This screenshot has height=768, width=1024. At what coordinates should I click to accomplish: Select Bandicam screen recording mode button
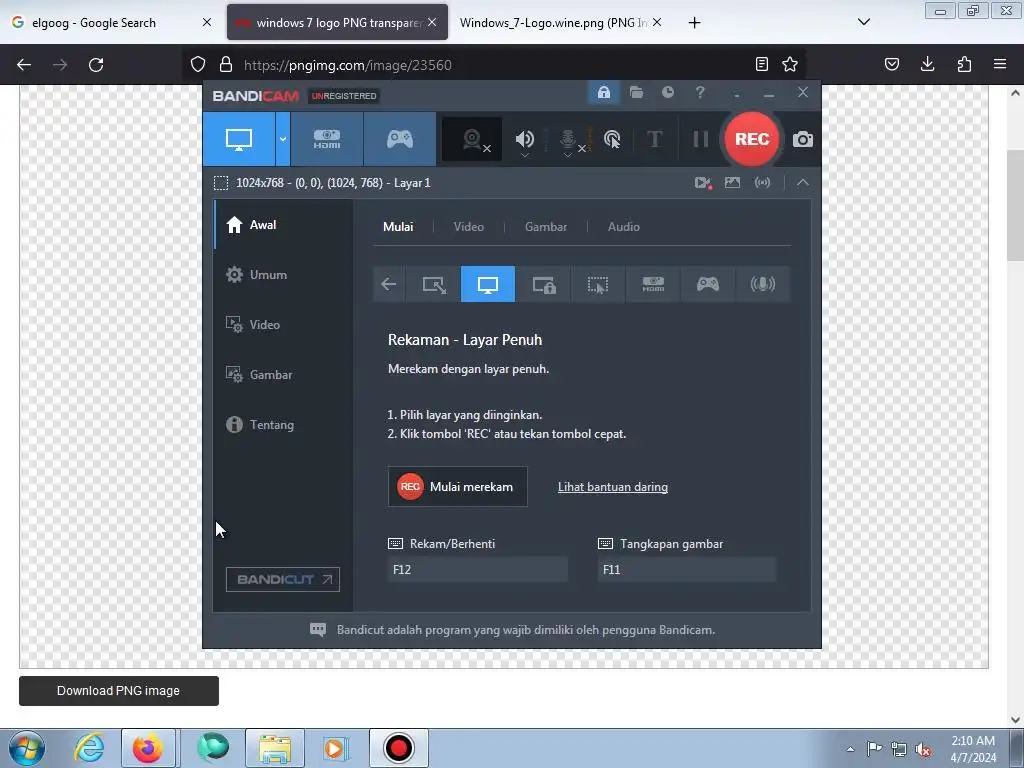pos(239,139)
